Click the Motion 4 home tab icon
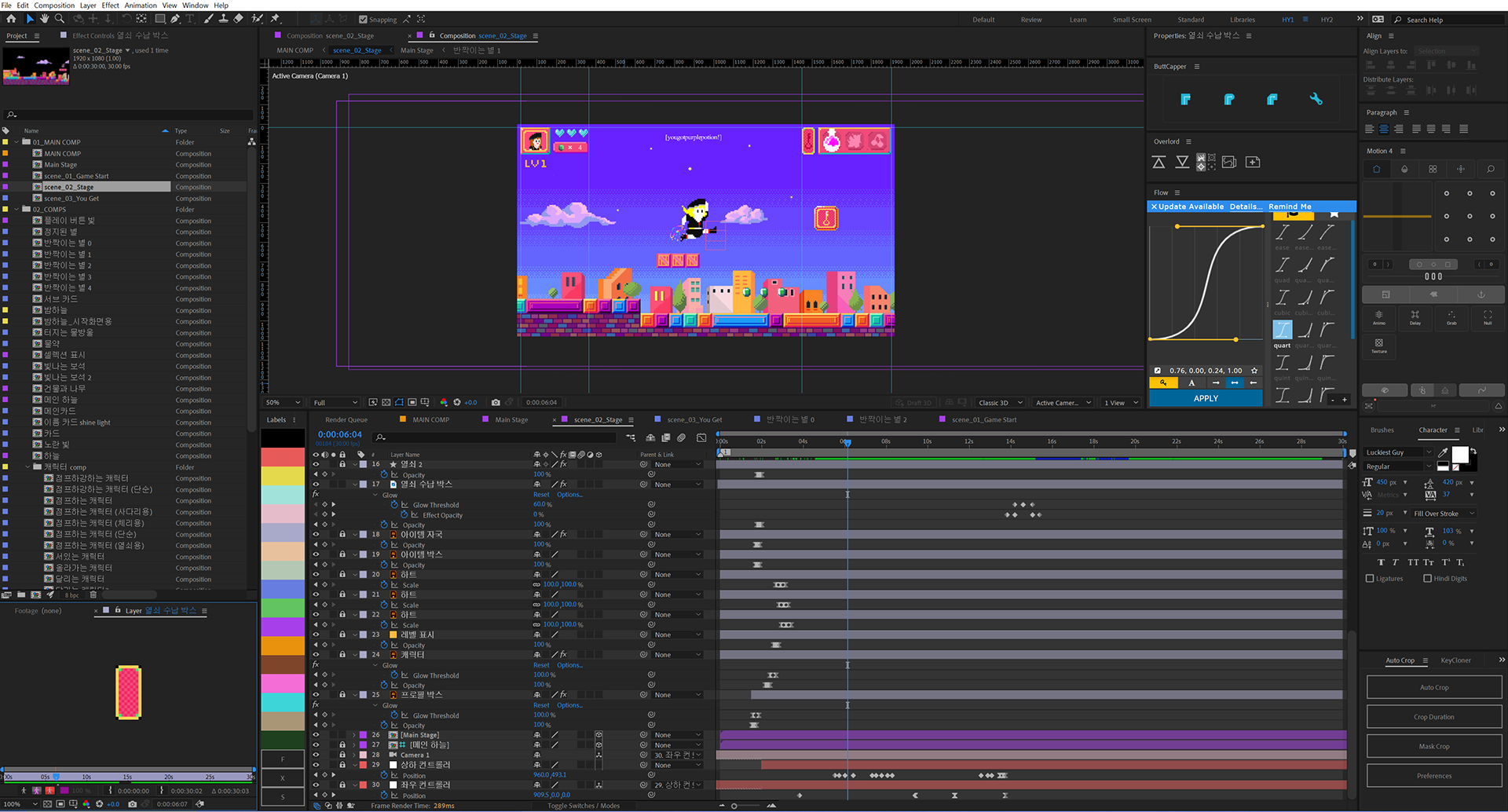 coord(1376,169)
